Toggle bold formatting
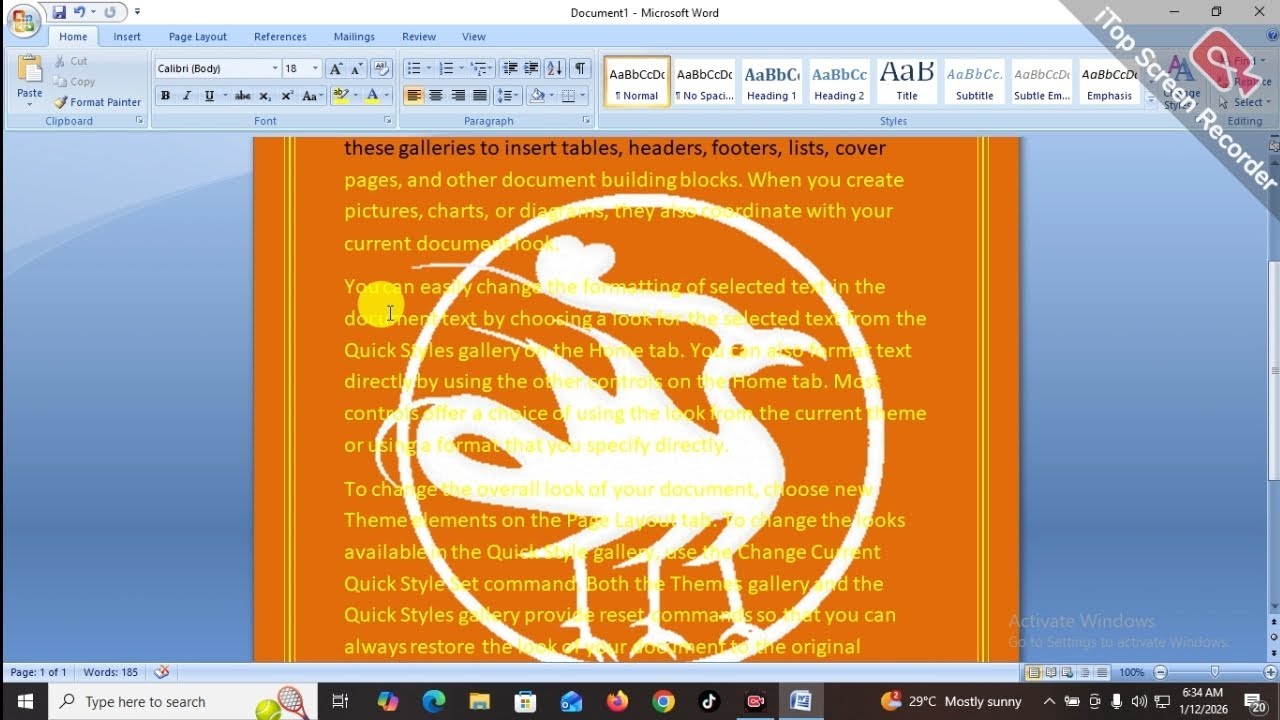This screenshot has height=720, width=1280. (x=165, y=96)
